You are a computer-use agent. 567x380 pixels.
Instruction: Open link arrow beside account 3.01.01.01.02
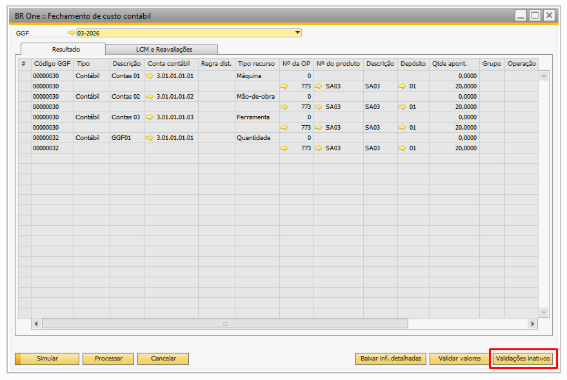pos(149,97)
